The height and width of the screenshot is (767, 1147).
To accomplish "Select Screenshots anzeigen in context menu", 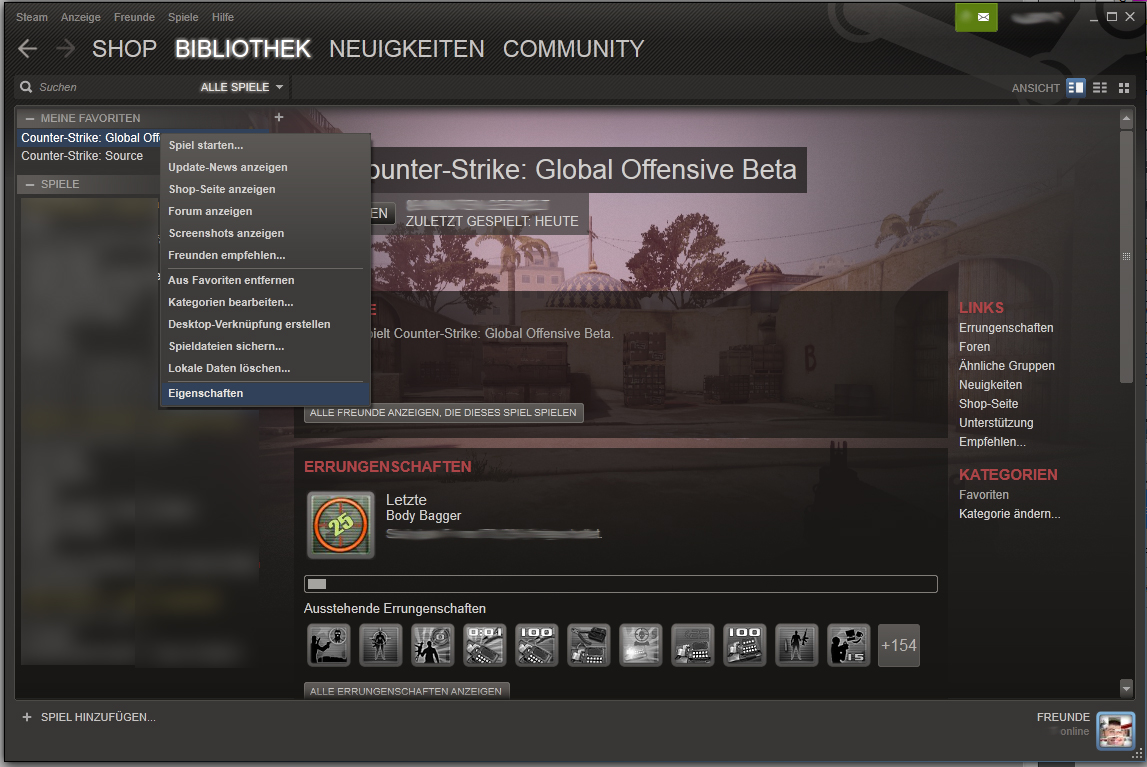I will tap(265, 233).
